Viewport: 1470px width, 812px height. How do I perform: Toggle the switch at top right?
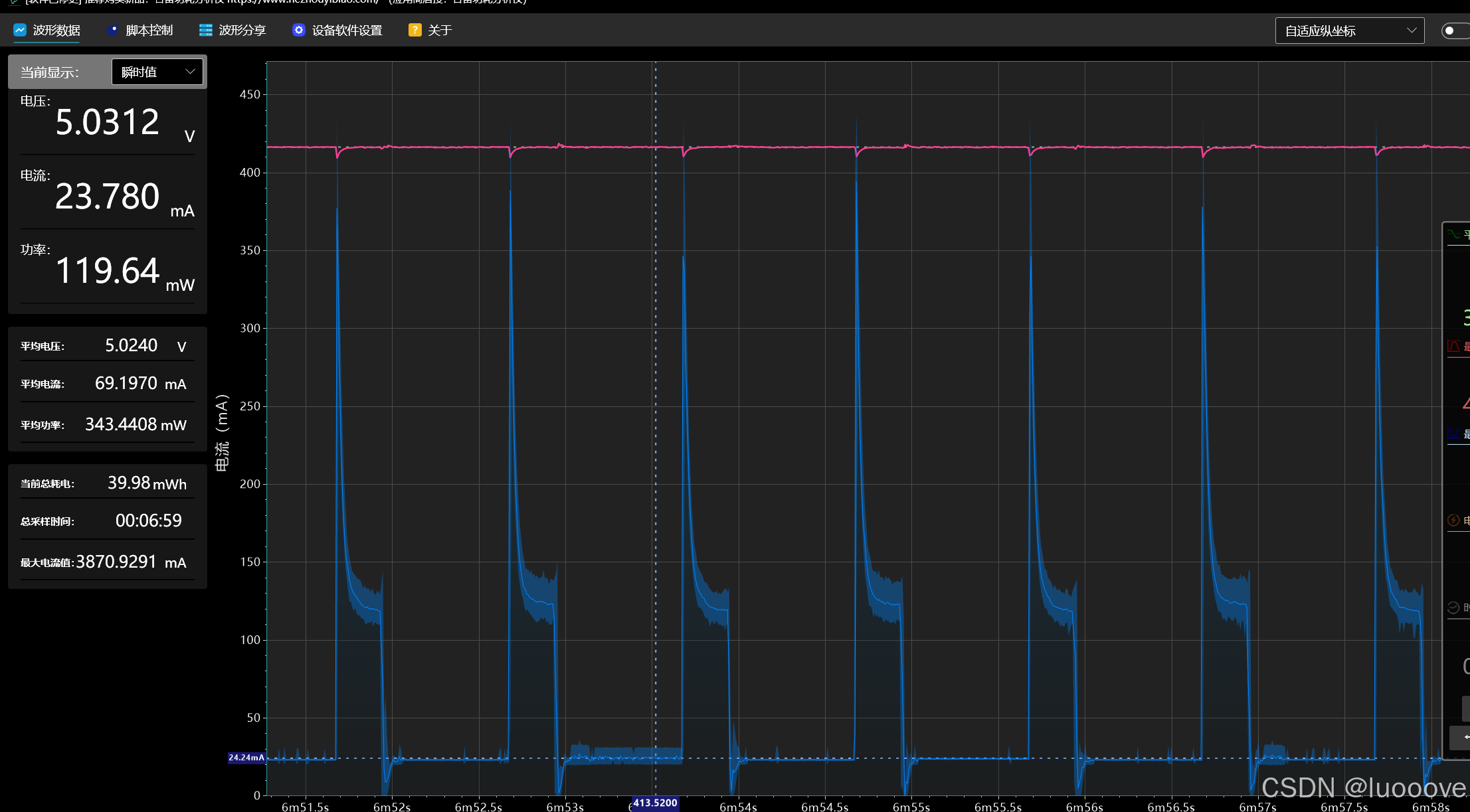click(x=1454, y=31)
